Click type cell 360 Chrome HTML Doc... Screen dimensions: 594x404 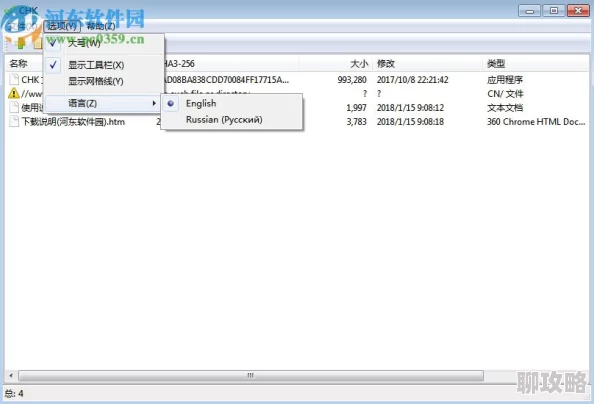tap(536, 122)
